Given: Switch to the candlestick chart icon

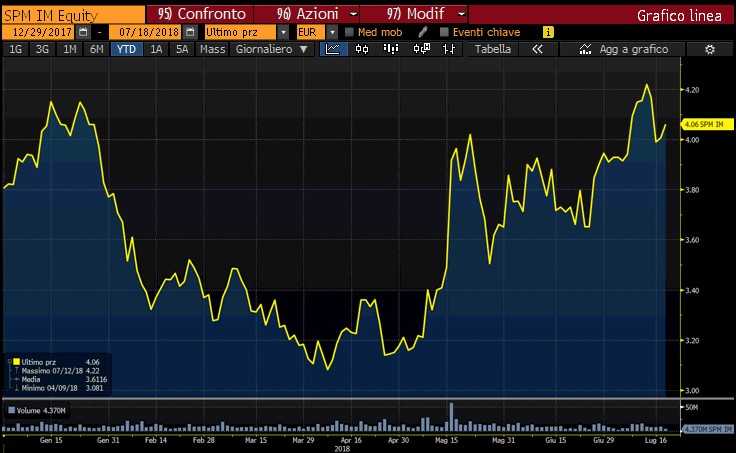Looking at the screenshot, I should click(x=361, y=49).
